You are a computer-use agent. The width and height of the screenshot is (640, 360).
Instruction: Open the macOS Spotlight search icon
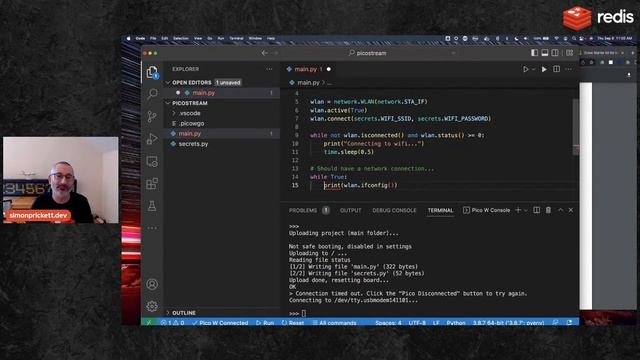(574, 38)
